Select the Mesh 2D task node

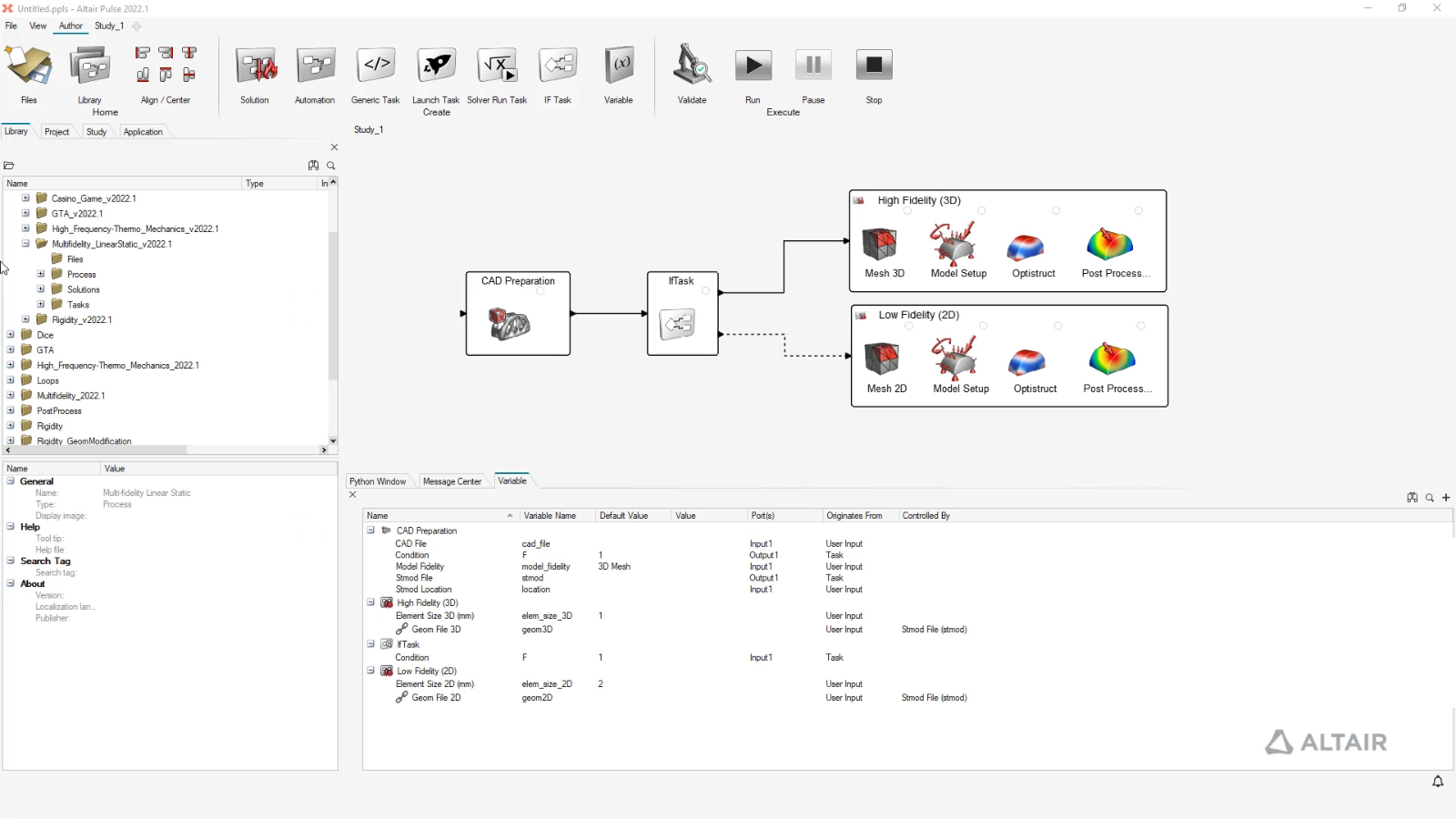pos(886,368)
